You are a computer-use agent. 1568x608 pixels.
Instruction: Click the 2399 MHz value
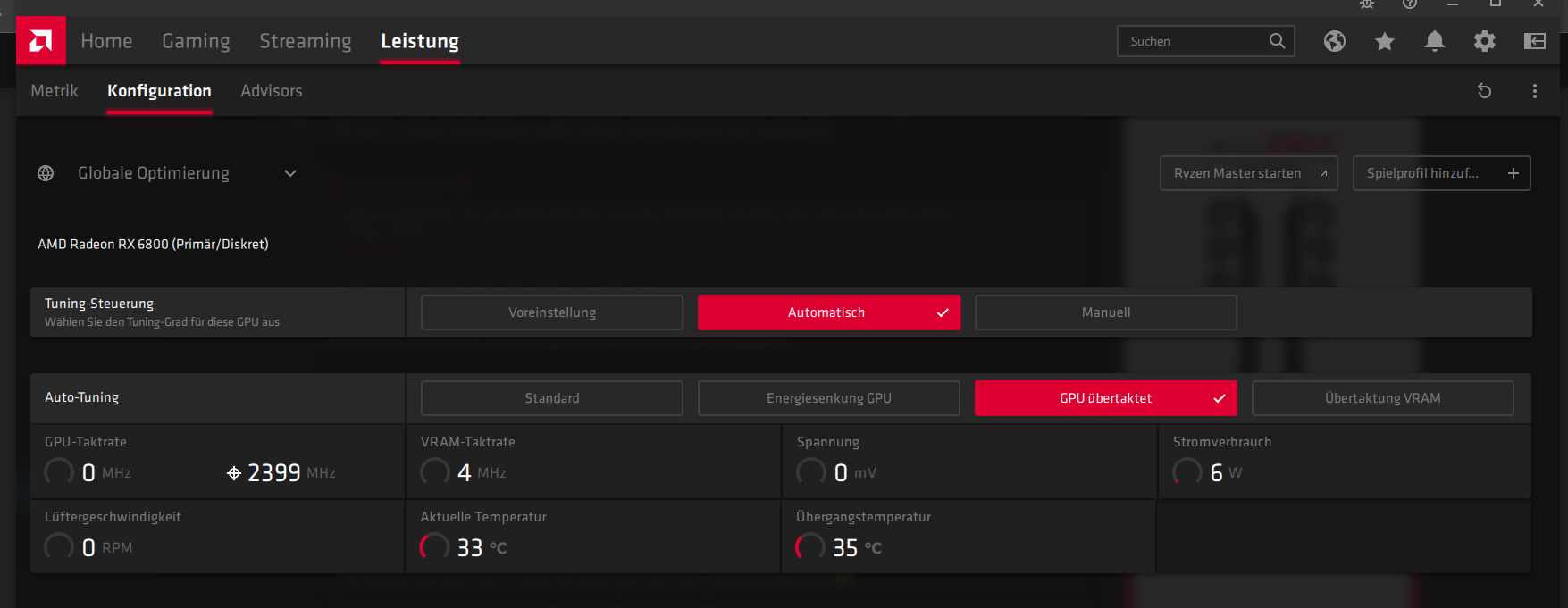click(x=291, y=472)
